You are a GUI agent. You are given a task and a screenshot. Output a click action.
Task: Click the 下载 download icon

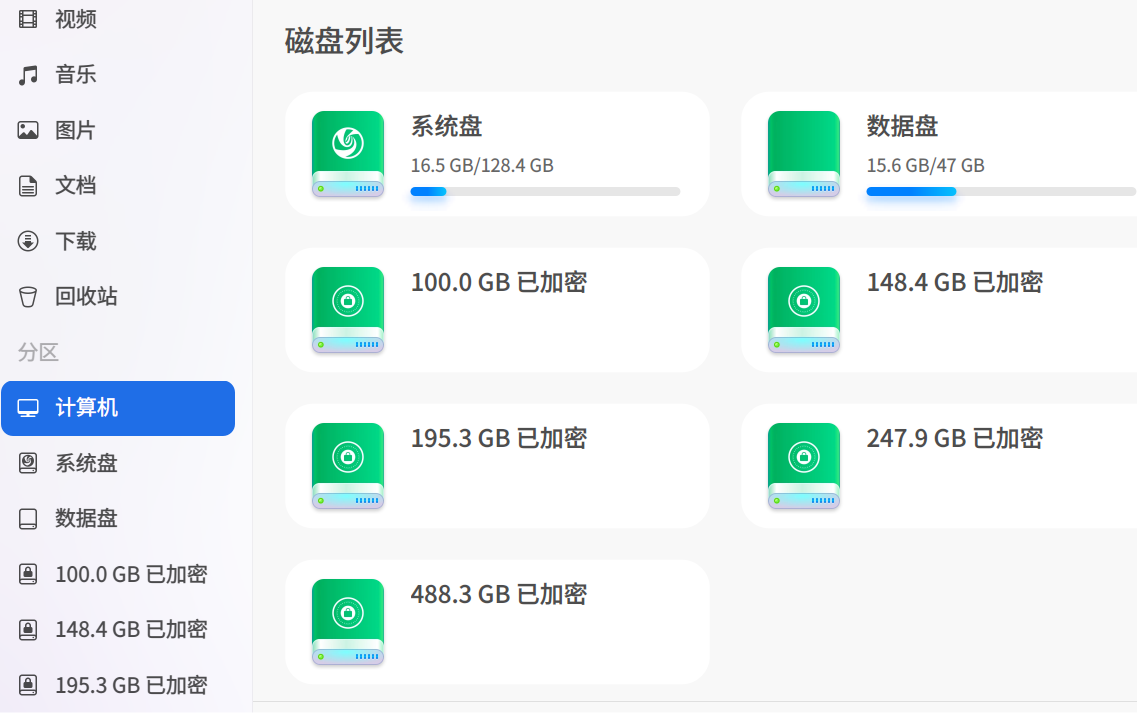28,242
